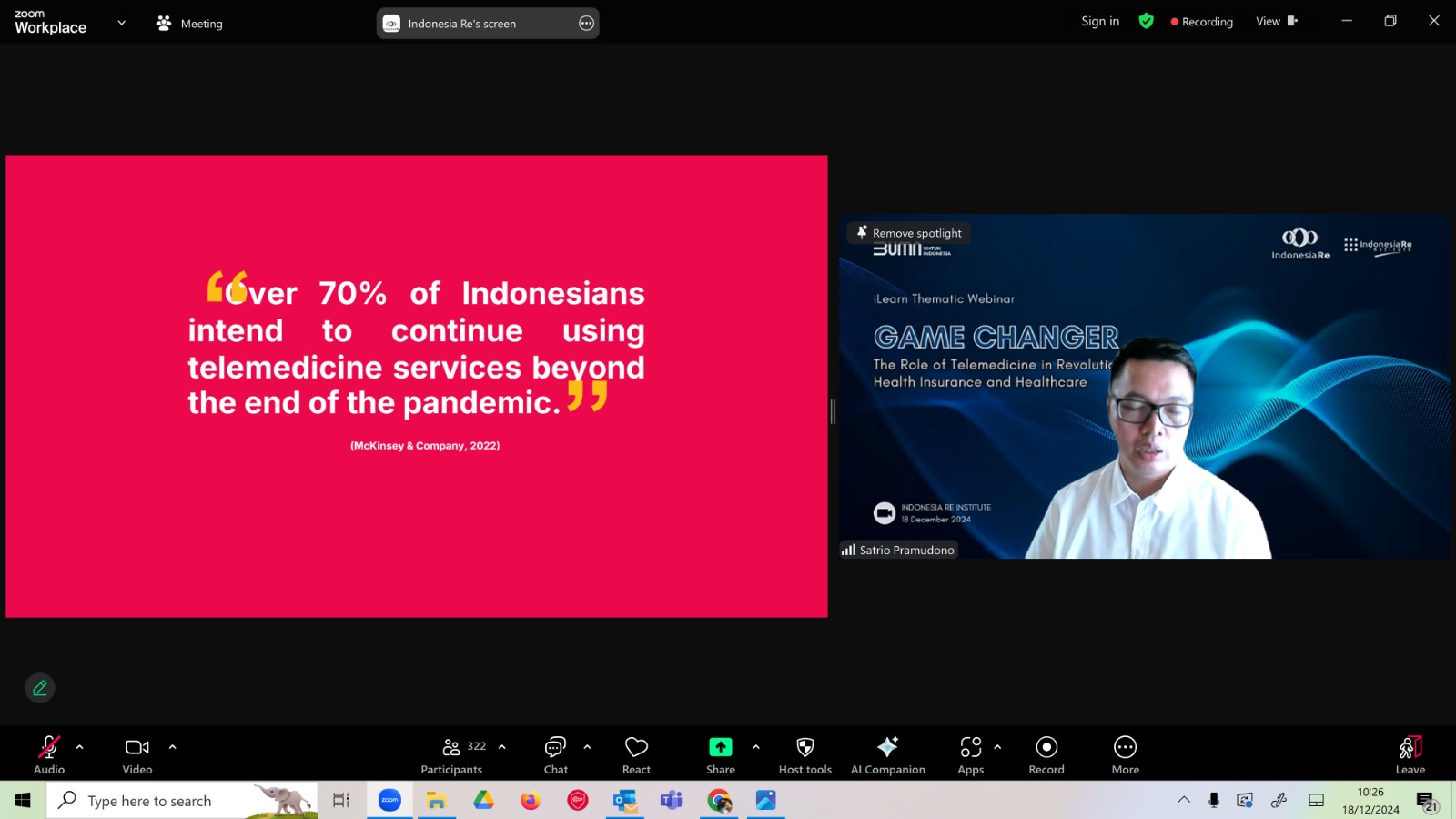Open the React emoji panel
Image resolution: width=1456 pixels, height=819 pixels.
pos(636,755)
